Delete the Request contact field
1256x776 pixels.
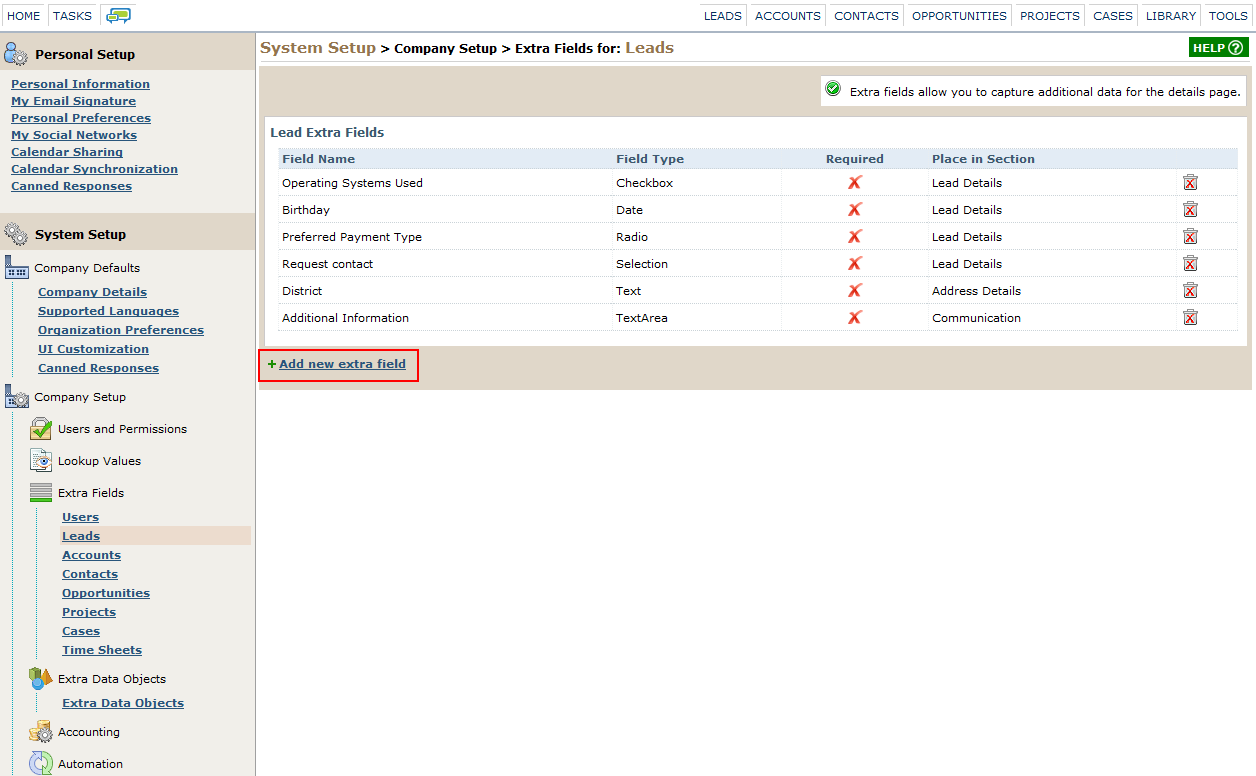(1190, 263)
